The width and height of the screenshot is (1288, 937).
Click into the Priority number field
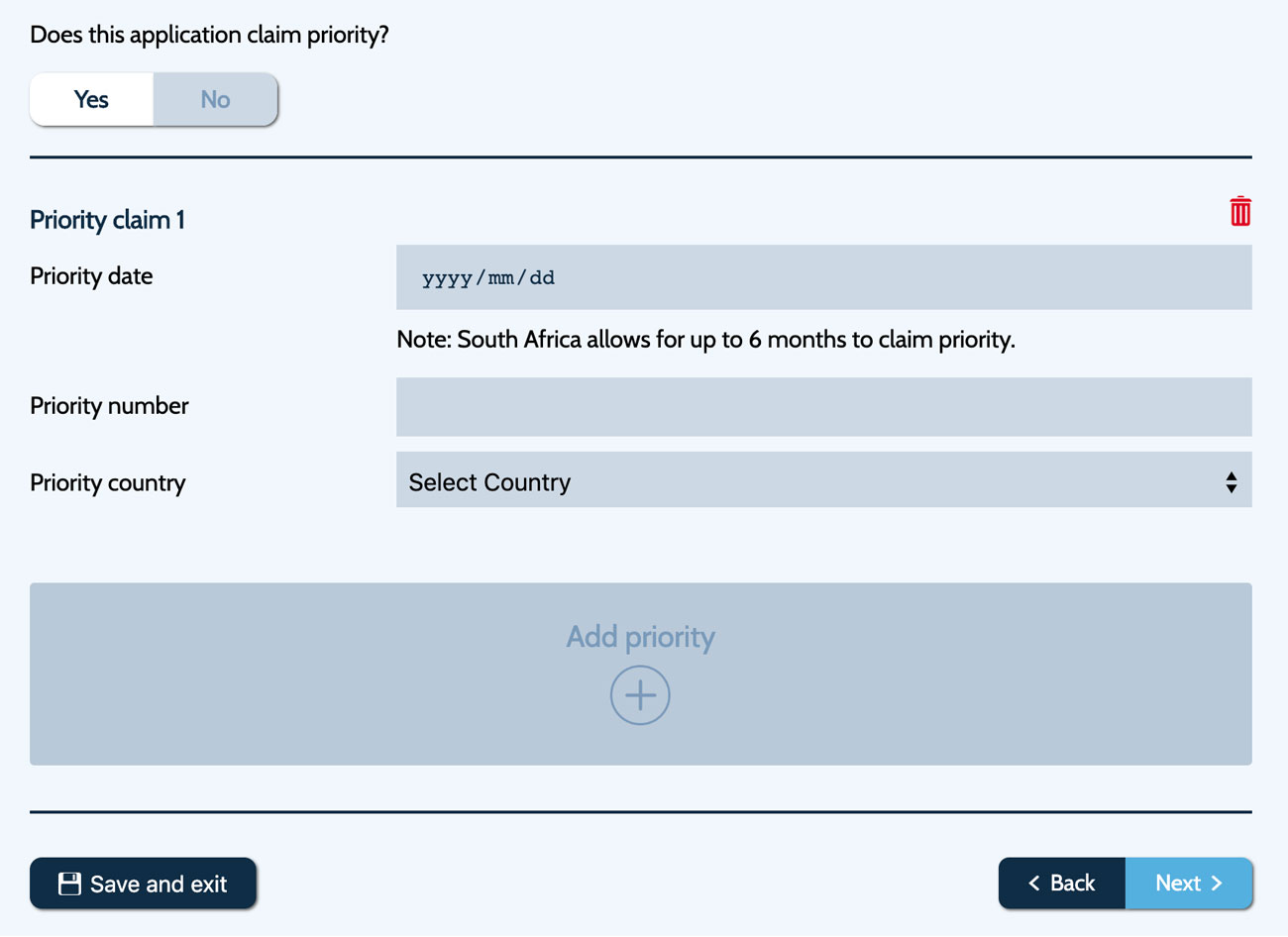tap(823, 407)
